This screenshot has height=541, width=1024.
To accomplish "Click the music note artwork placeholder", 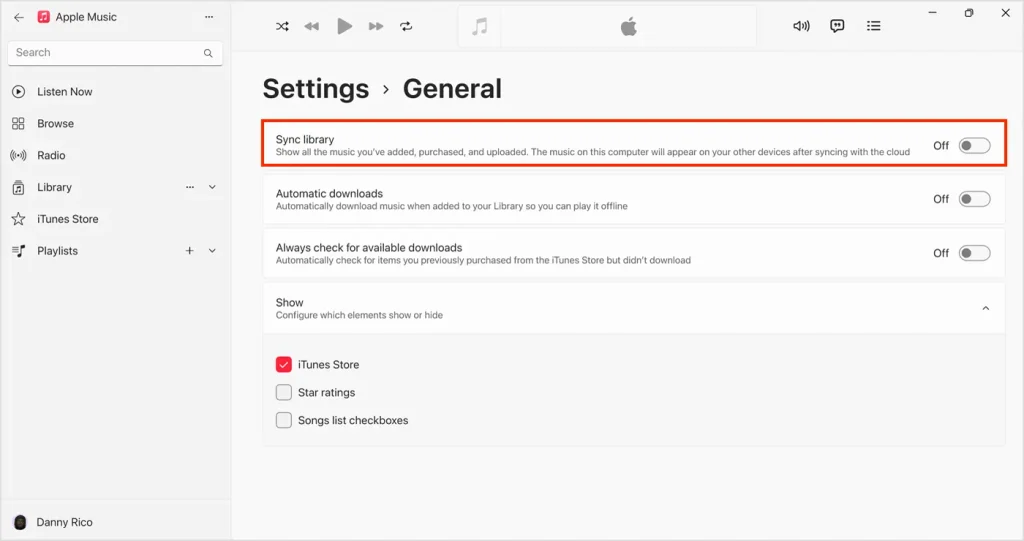I will pos(479,27).
